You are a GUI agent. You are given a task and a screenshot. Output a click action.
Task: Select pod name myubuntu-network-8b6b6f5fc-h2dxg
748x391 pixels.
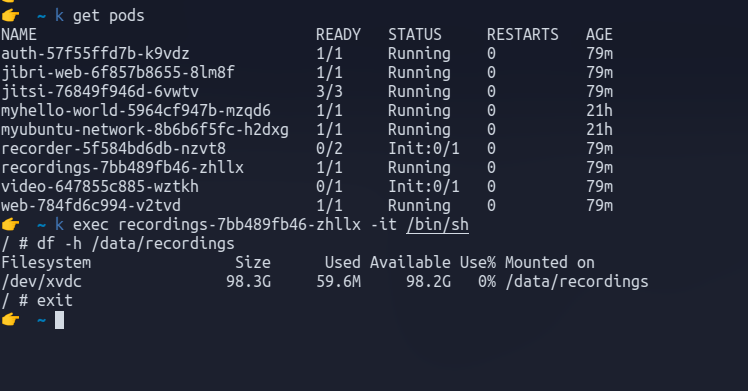pyautogui.click(x=145, y=130)
